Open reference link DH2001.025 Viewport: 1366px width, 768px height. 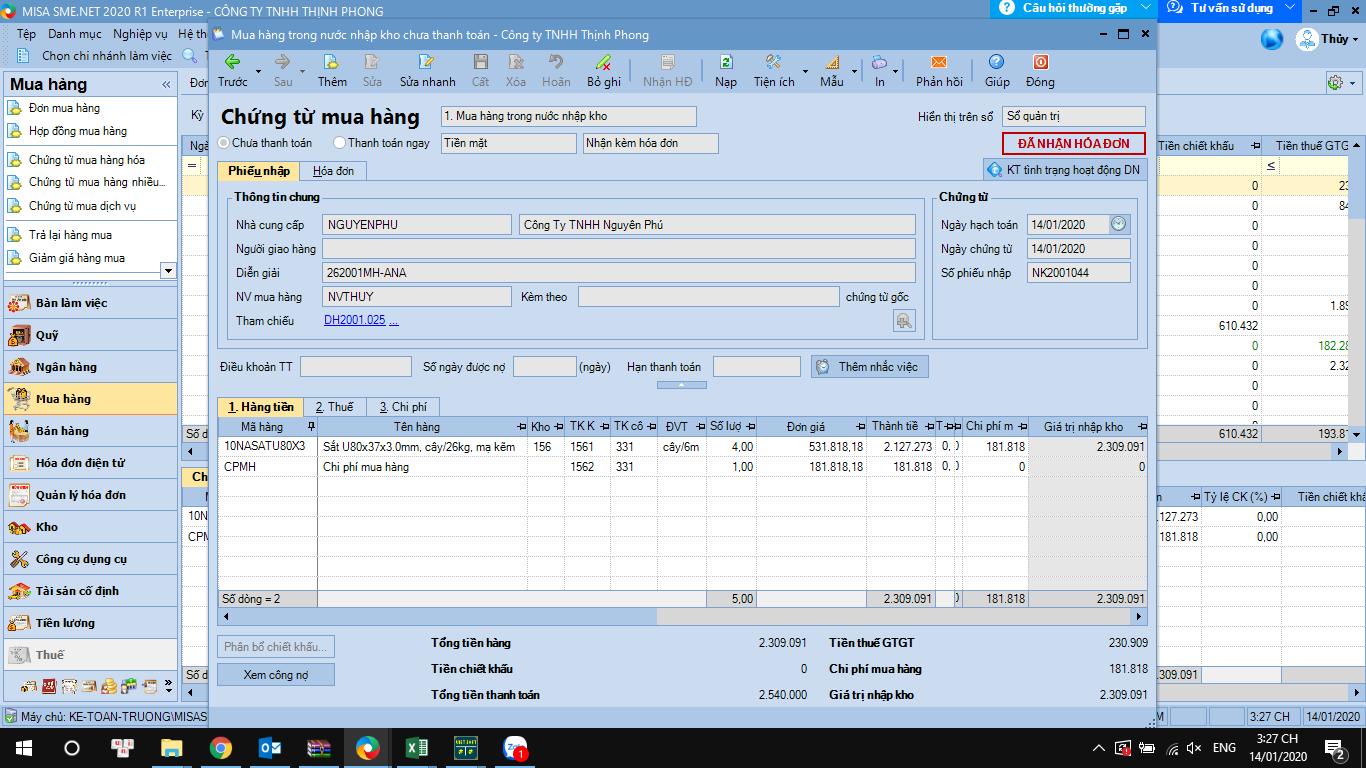[354, 321]
